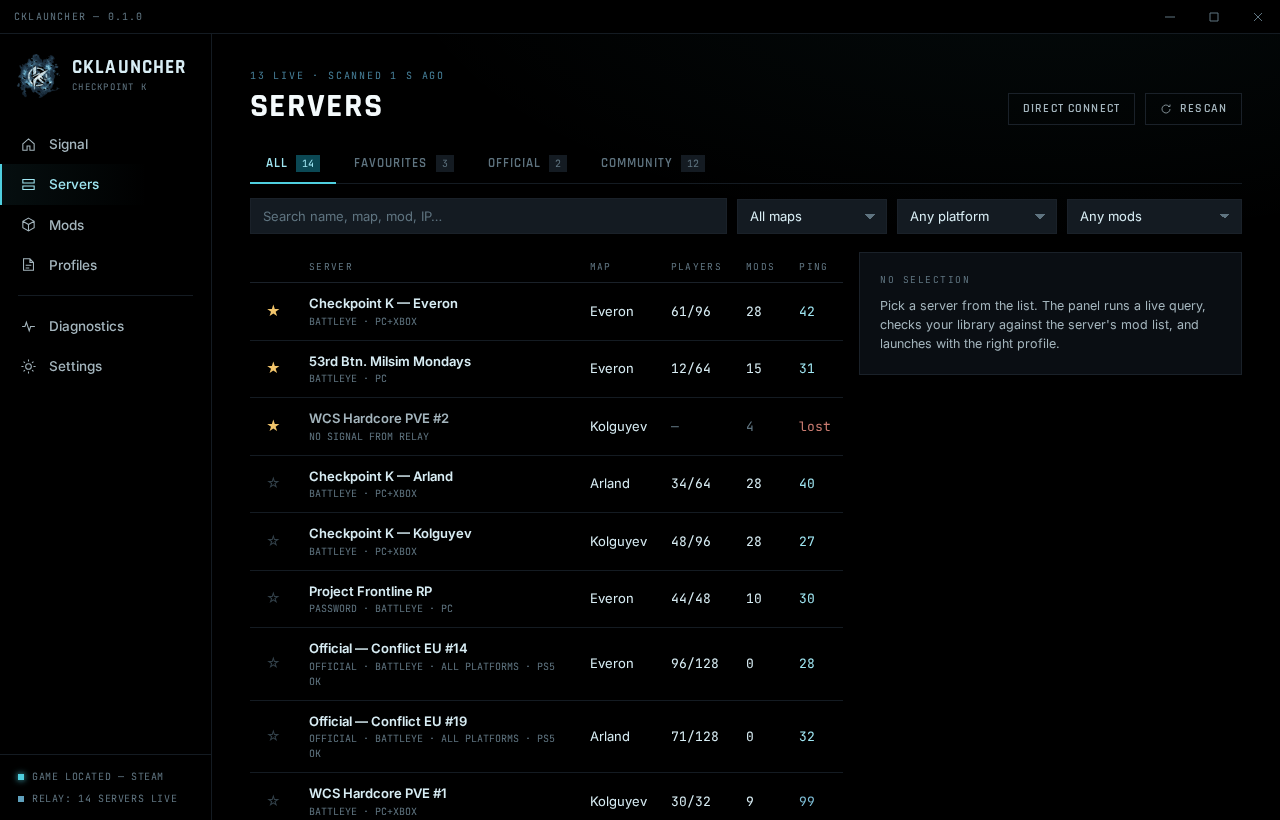This screenshot has height=820, width=1280.
Task: Select server Checkpoint K — Everon
Action: click(x=546, y=311)
